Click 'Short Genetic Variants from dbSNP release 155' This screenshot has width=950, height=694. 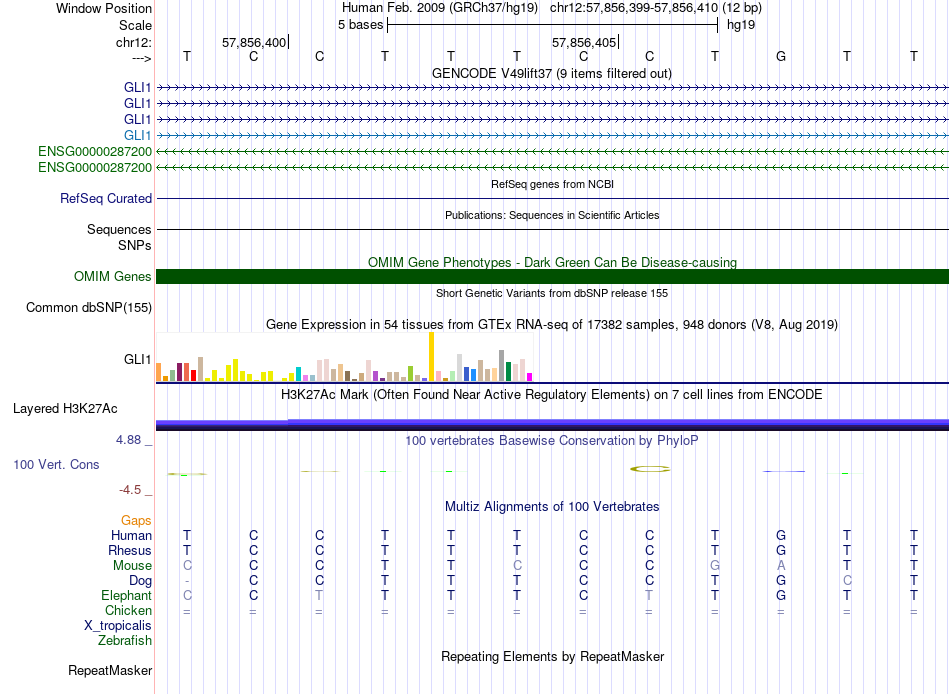point(553,293)
